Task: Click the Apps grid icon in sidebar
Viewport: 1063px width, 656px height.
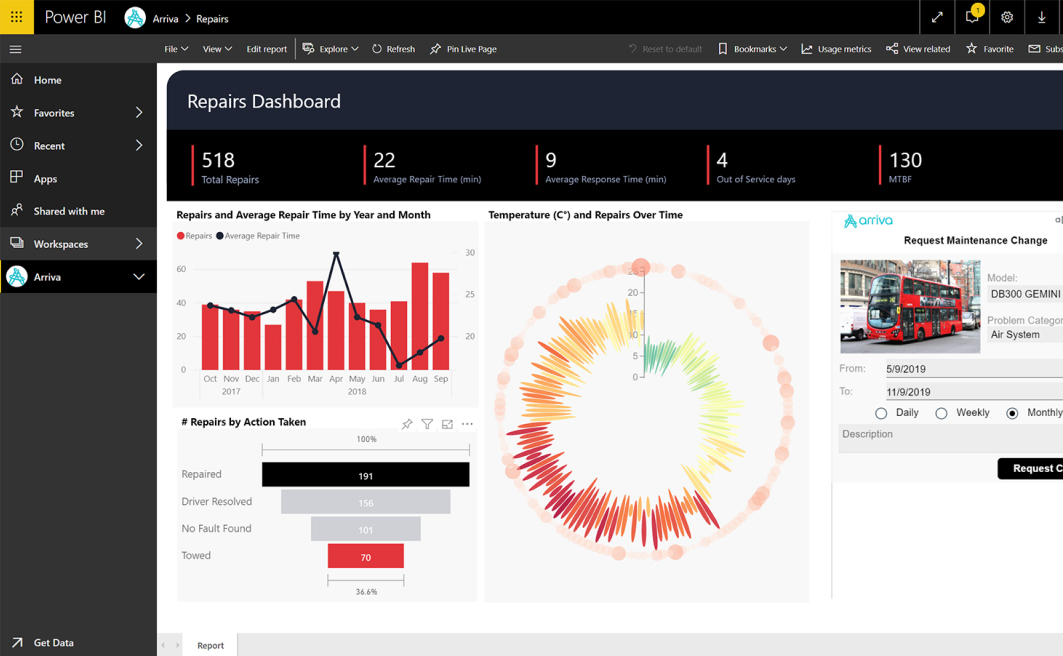Action: [x=17, y=178]
